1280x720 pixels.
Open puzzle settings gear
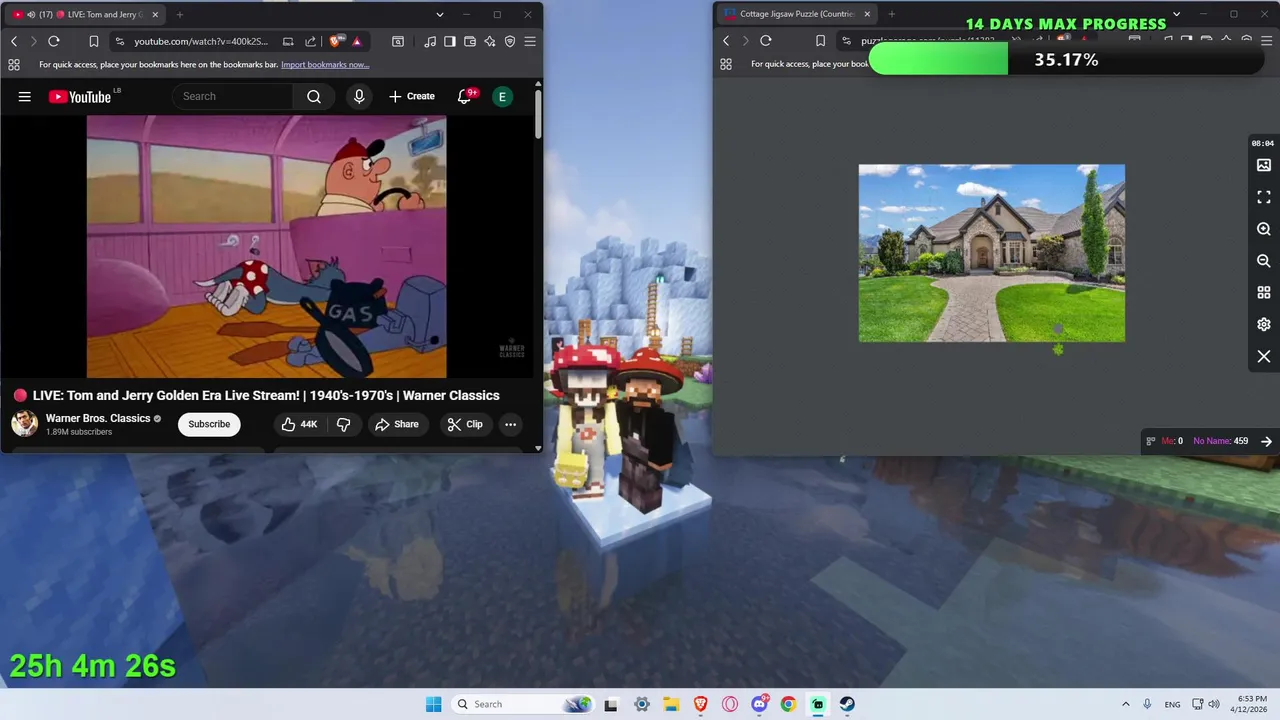pyautogui.click(x=1264, y=325)
